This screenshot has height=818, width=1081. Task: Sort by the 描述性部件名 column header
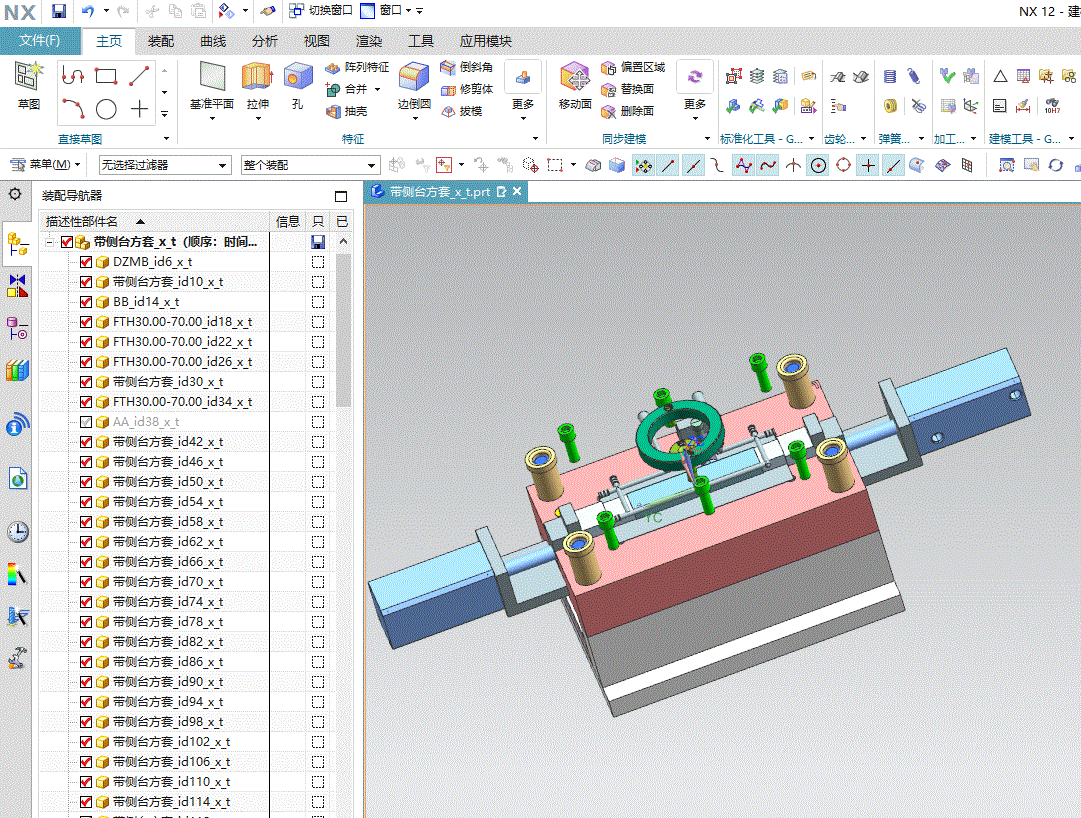pyautogui.click(x=154, y=221)
